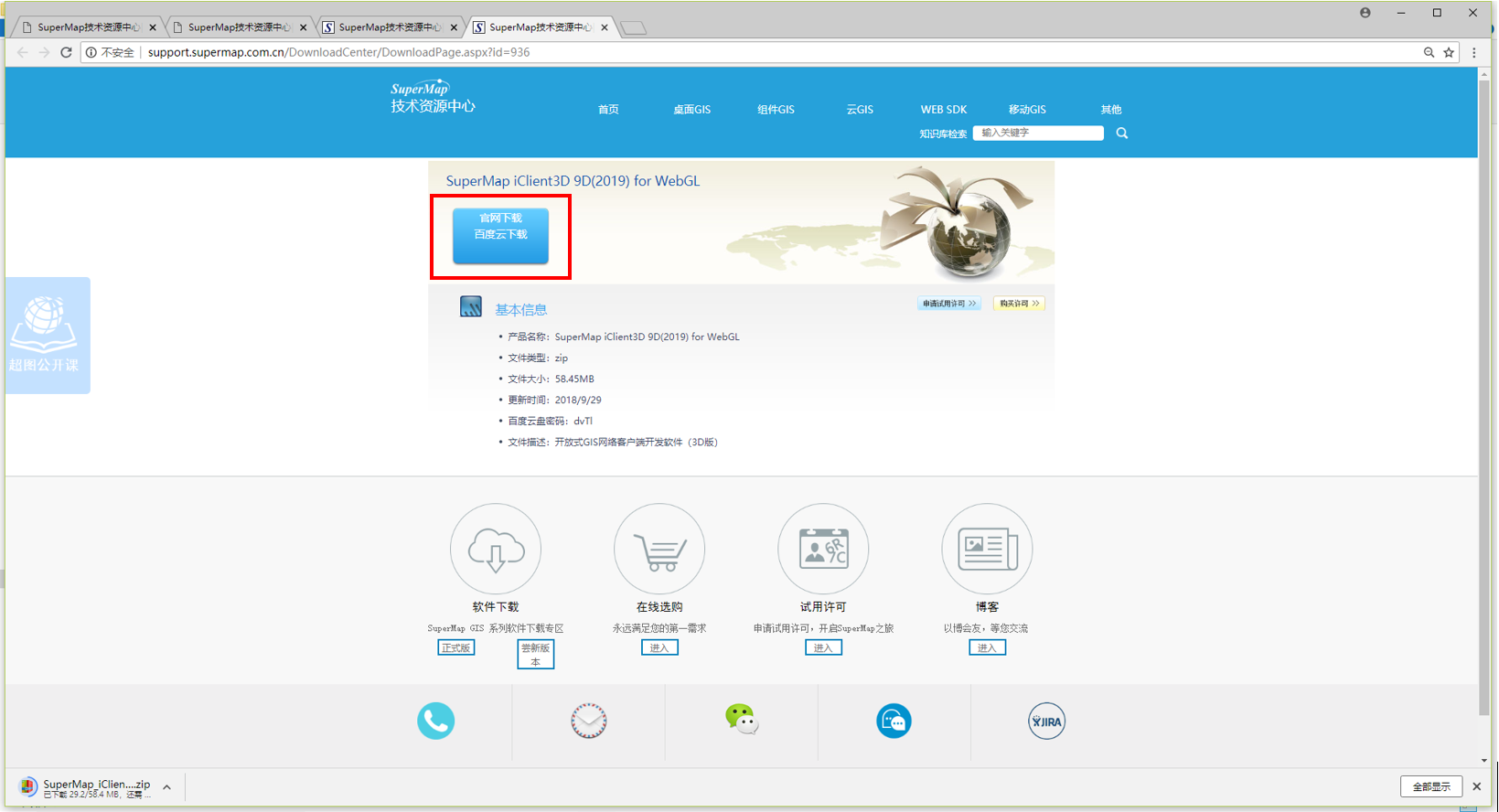Viewport: 1499px width, 812px height.
Task: Expand the download item options arrow
Action: click(167, 787)
